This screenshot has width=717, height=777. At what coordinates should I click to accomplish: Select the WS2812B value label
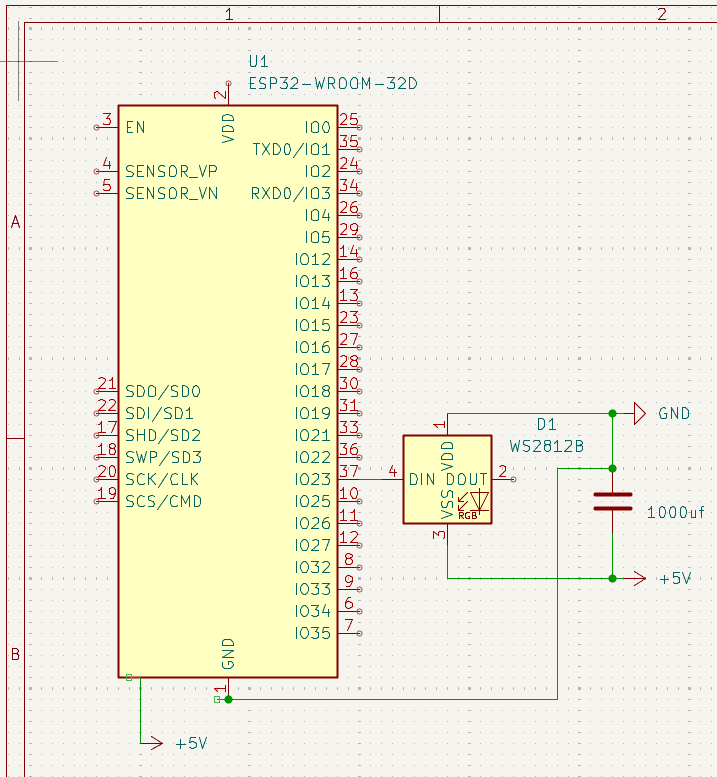547,446
